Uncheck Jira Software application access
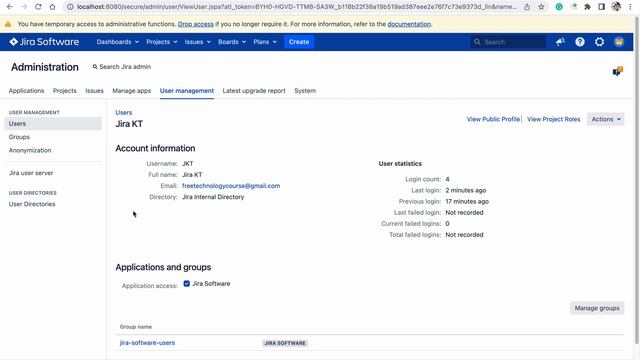The image size is (640, 360). 187,283
